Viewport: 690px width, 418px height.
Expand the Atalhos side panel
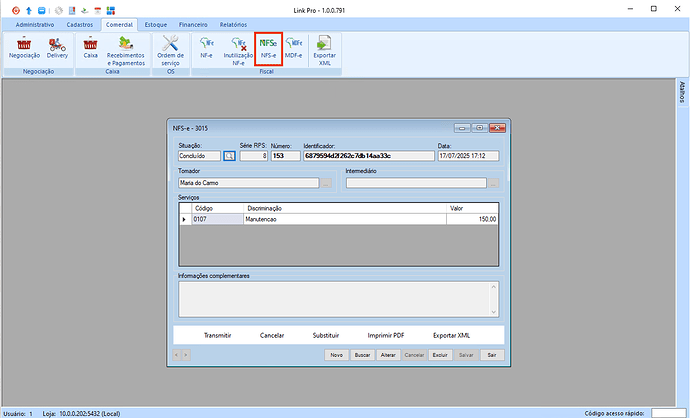[x=682, y=93]
